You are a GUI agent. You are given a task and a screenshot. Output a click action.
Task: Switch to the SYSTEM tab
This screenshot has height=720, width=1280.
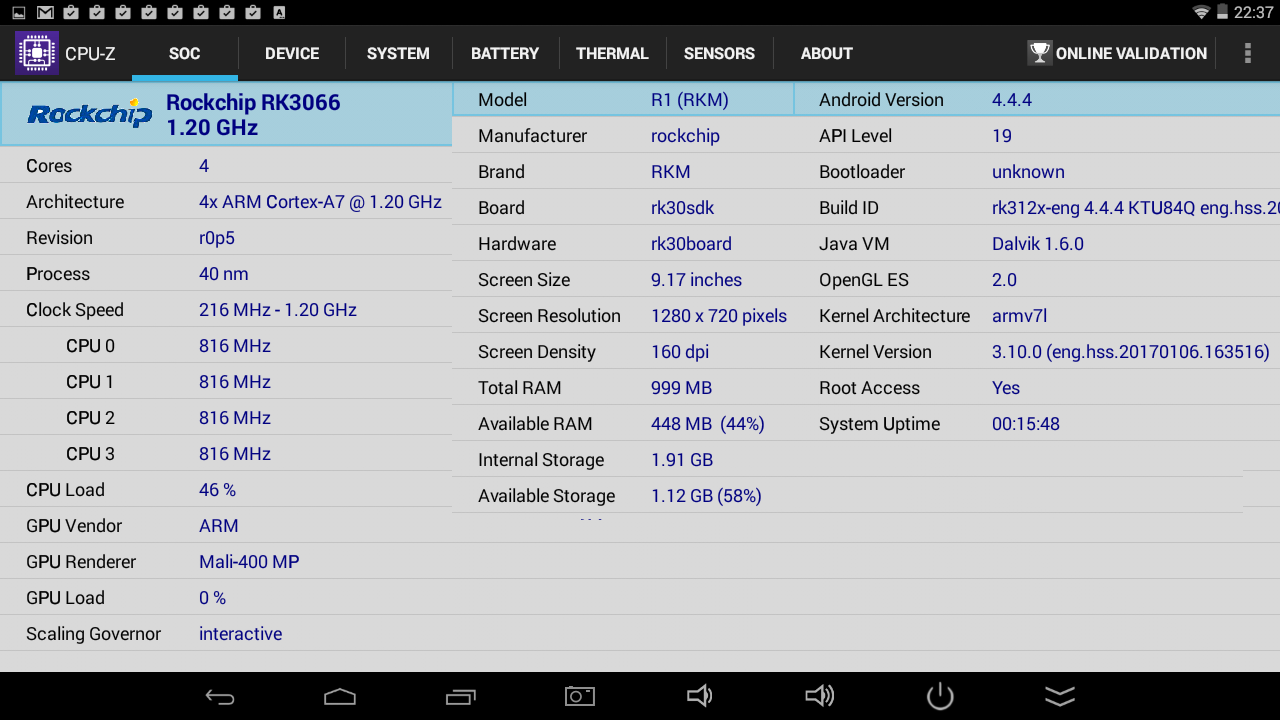pyautogui.click(x=398, y=54)
